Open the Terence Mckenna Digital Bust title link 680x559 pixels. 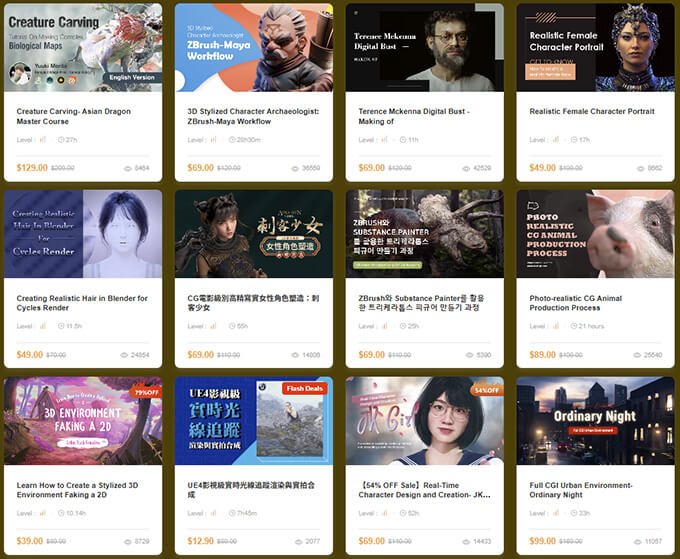click(414, 117)
